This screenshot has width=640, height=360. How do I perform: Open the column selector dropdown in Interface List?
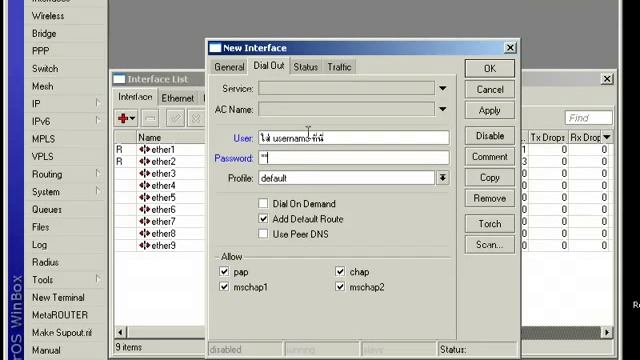607,137
